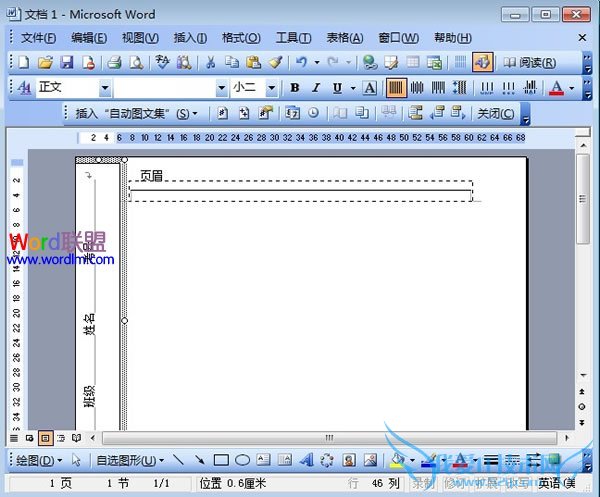Open the 文件(F) menu
The image size is (600, 497).
[x=38, y=37]
